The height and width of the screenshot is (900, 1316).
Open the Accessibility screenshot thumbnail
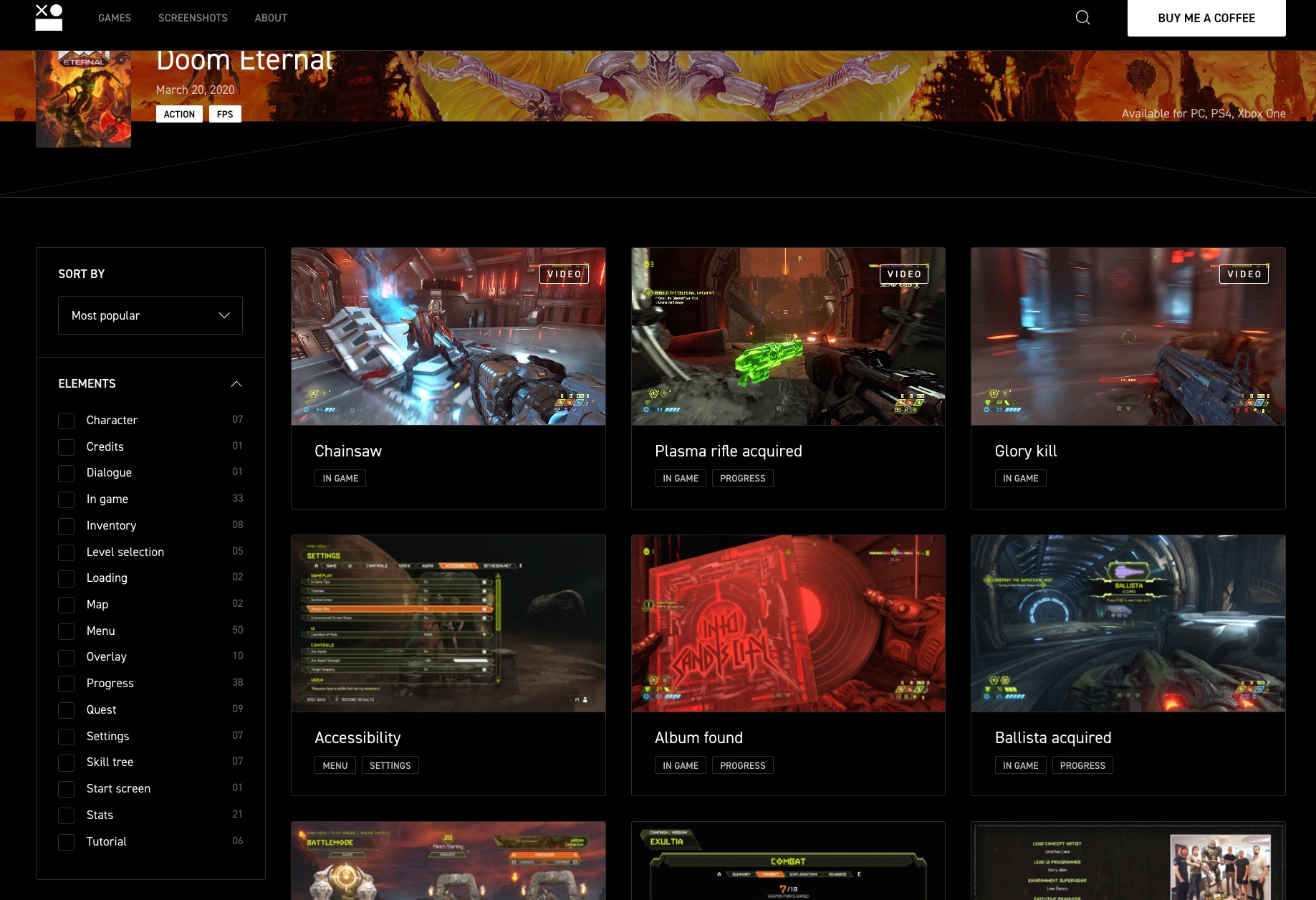point(448,623)
